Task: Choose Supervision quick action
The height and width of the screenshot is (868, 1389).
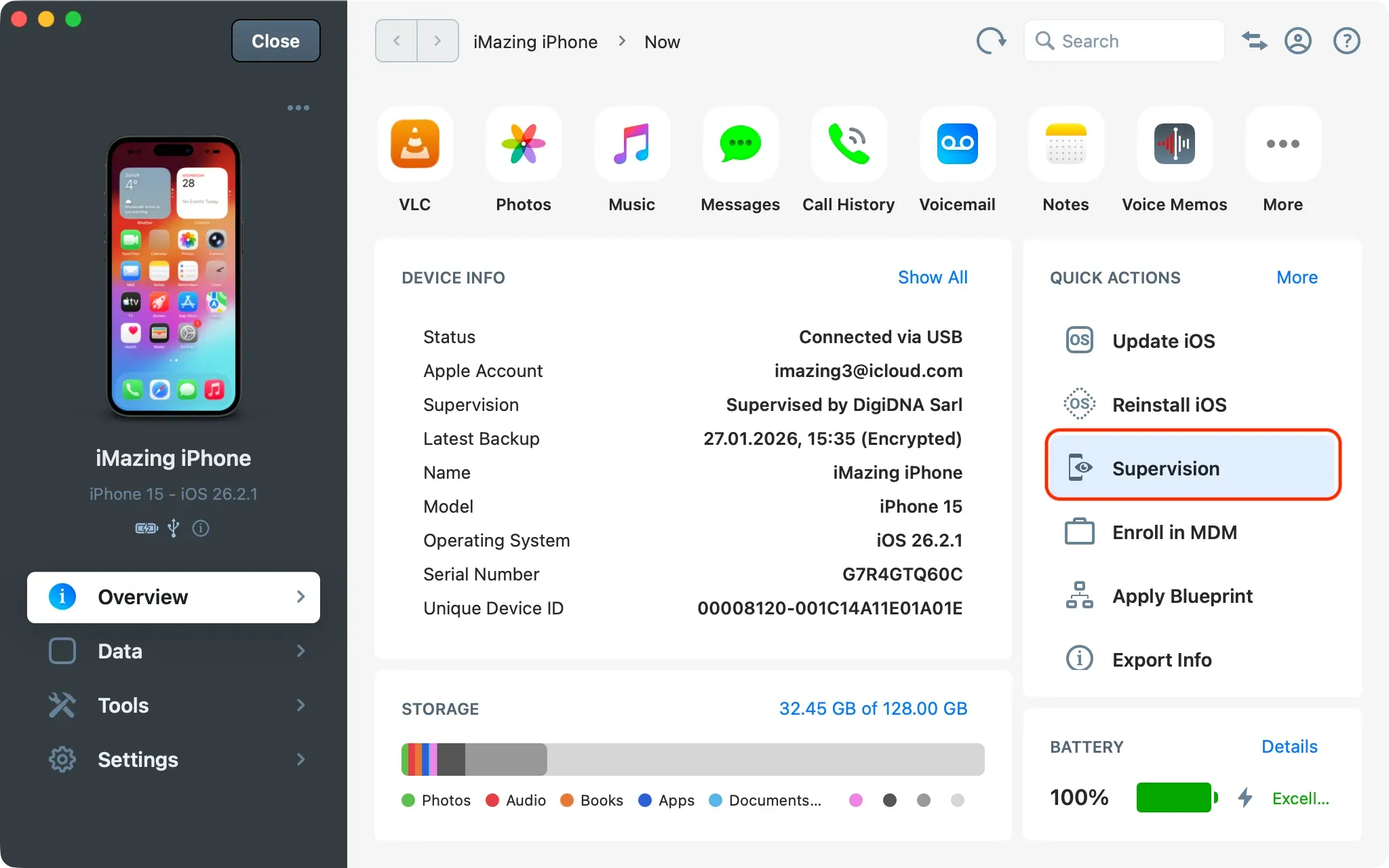Action: click(x=1192, y=469)
